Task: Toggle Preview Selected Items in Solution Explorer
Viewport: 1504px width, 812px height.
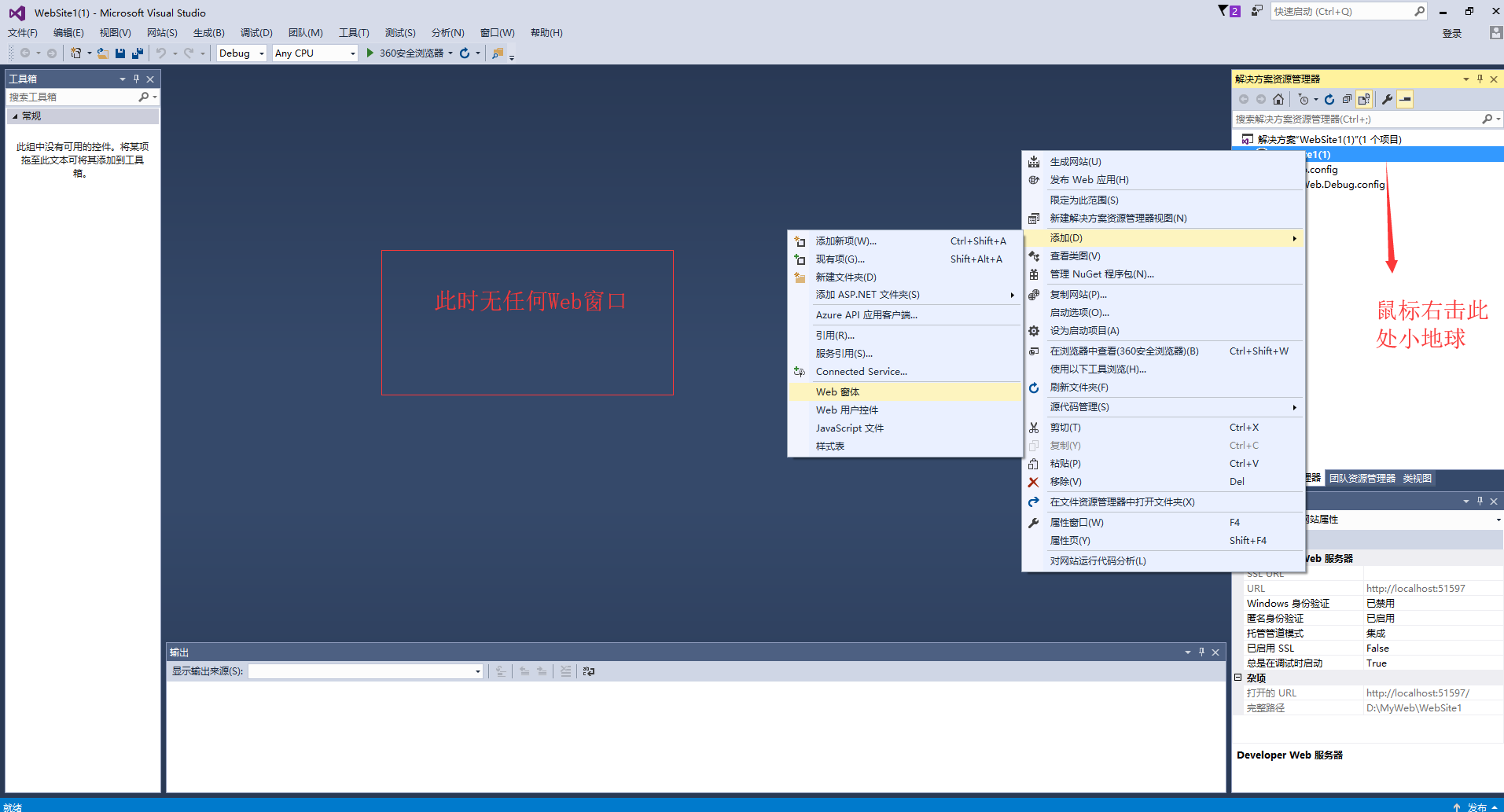Action: click(1405, 99)
